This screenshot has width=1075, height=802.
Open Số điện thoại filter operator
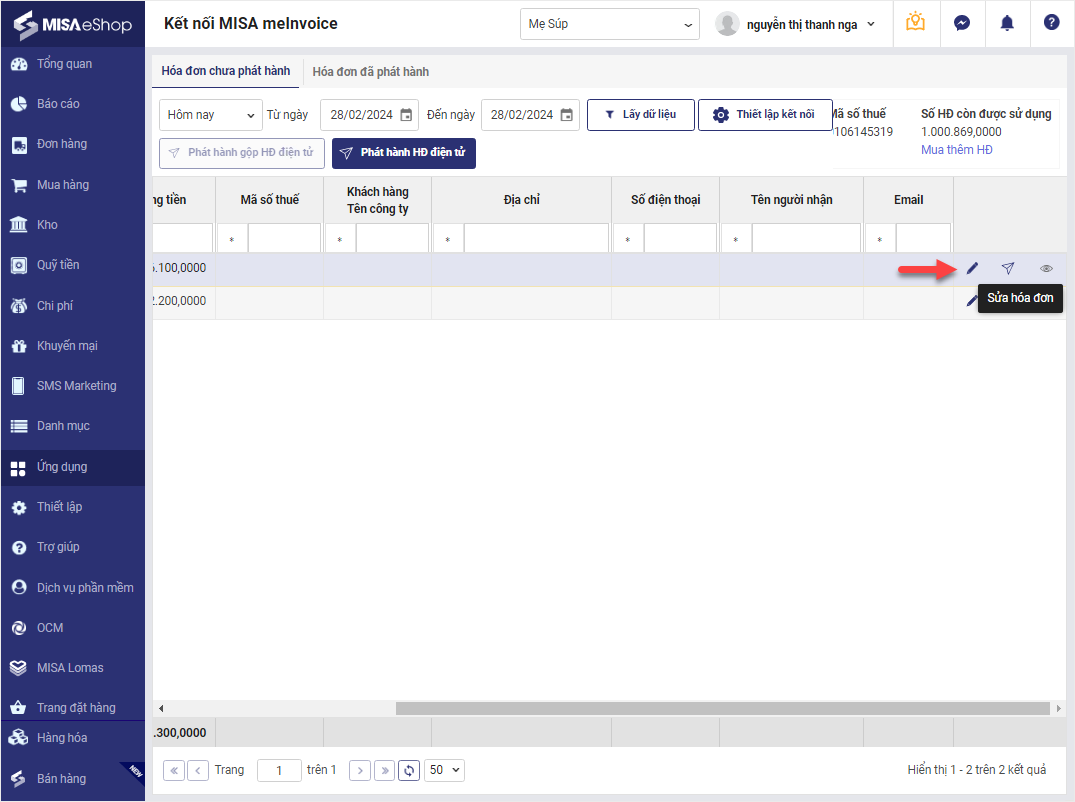pos(628,240)
